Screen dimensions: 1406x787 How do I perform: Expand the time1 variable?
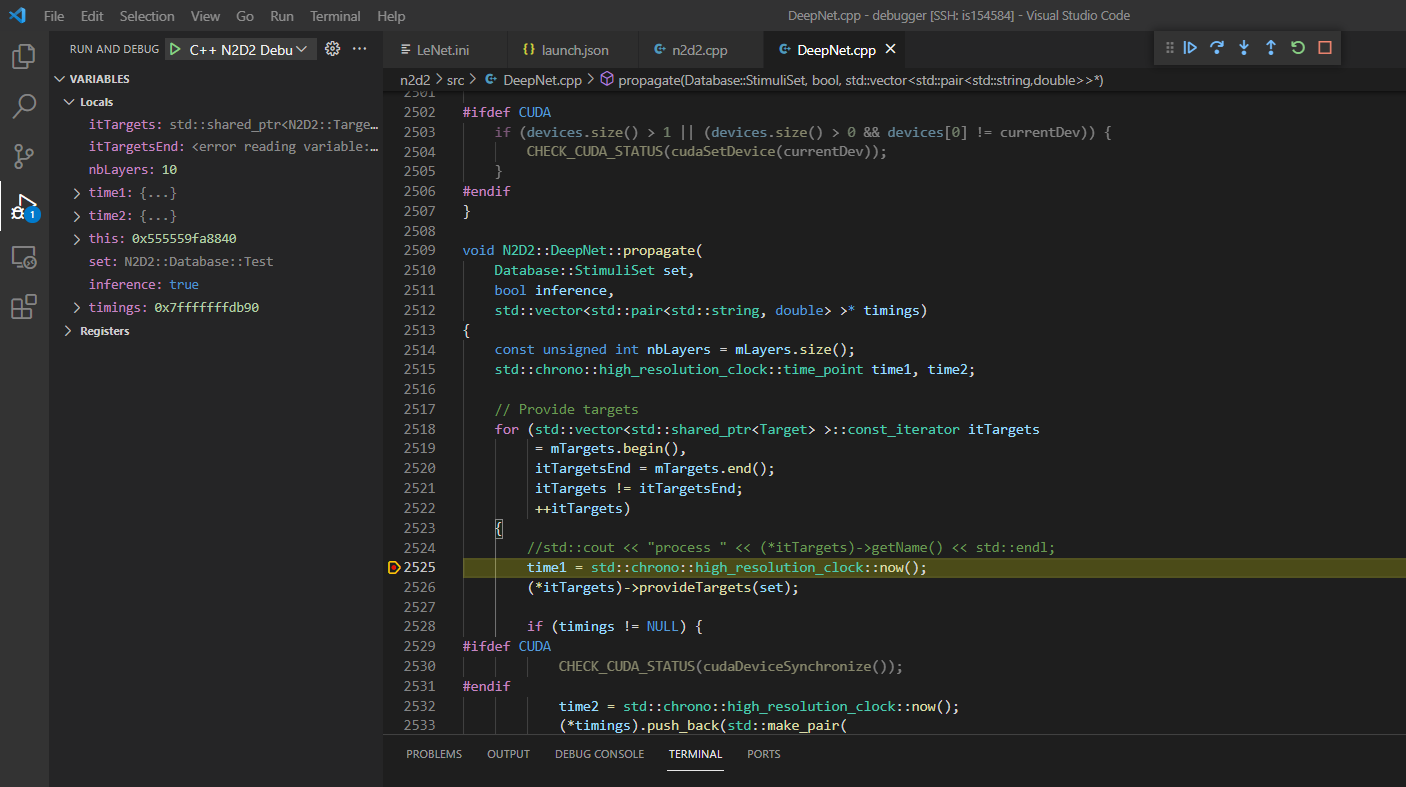pos(77,193)
